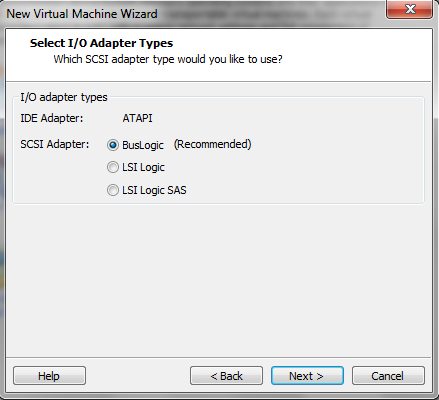The image size is (439, 400).
Task: Click the LSI Logic SAS text label
Action: pos(154,190)
